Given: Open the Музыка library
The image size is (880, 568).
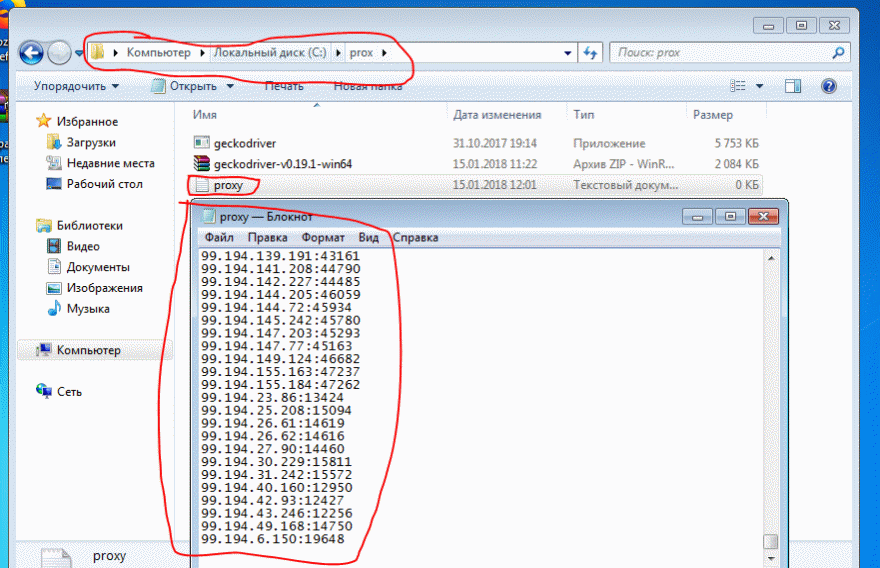Looking at the screenshot, I should click(88, 308).
